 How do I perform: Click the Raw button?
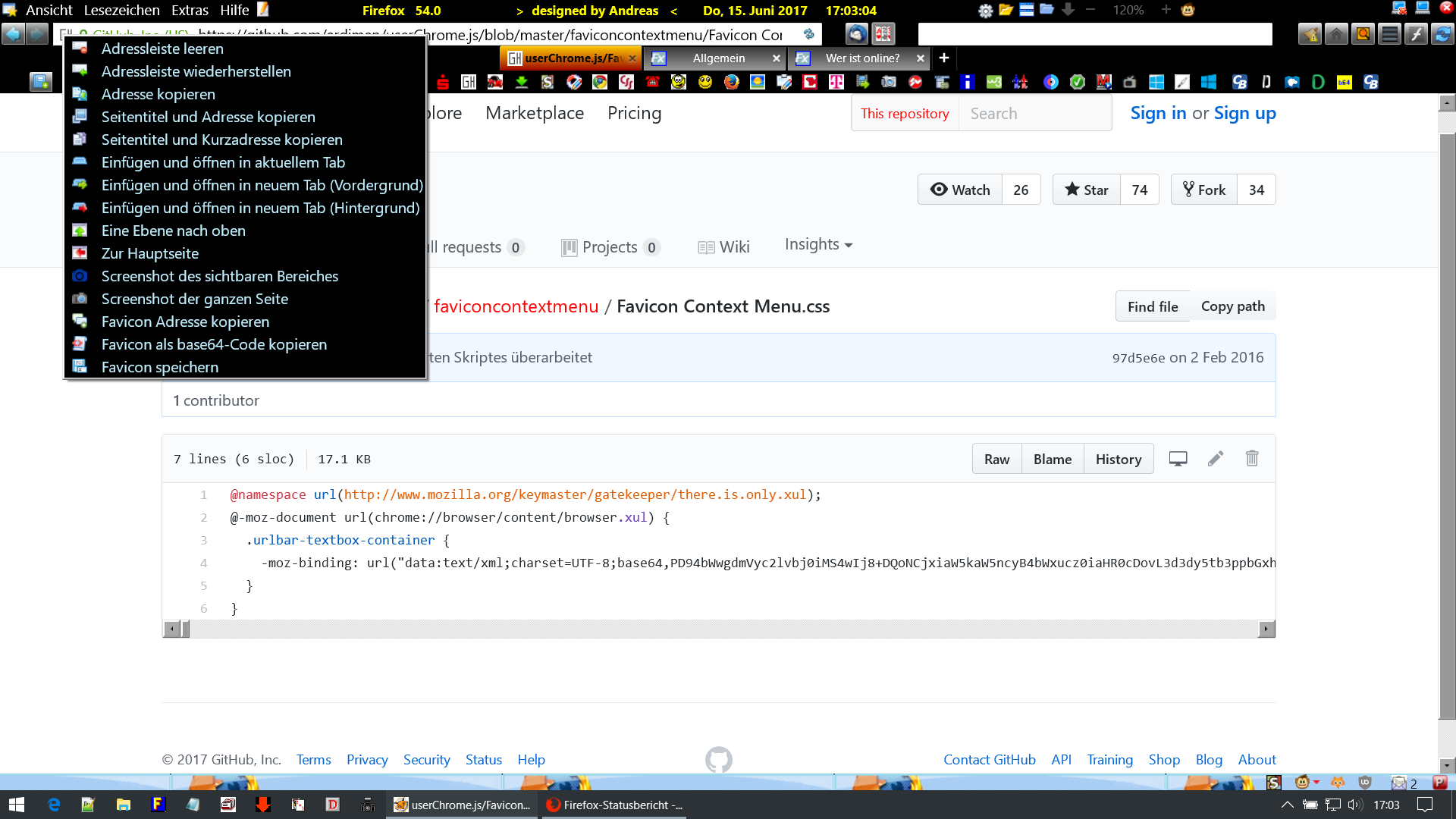[996, 459]
